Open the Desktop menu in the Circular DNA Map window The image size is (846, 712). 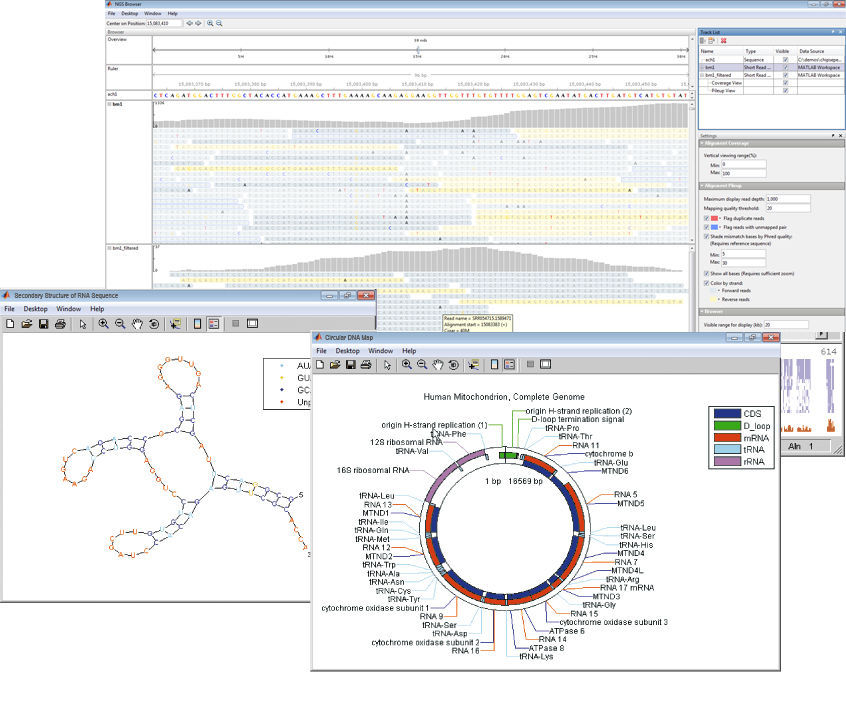[346, 351]
